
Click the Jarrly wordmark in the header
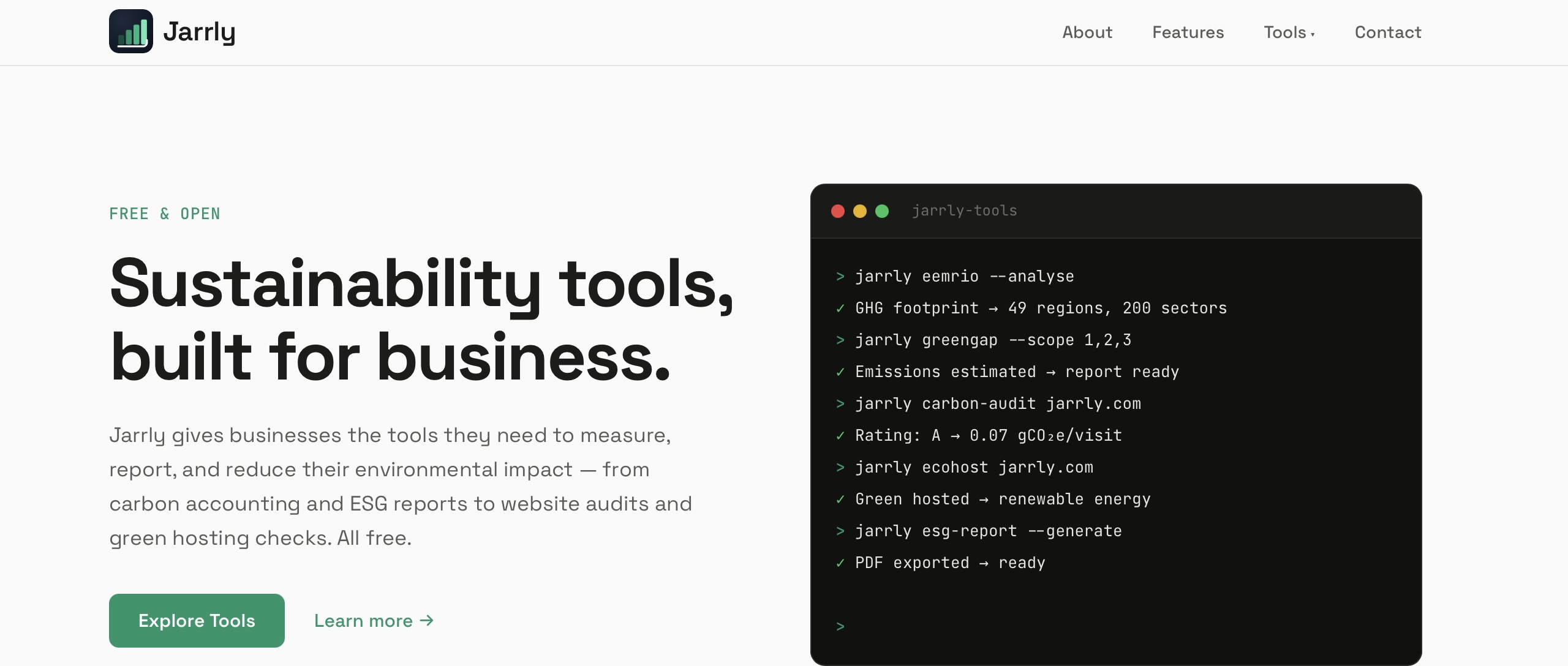[200, 31]
